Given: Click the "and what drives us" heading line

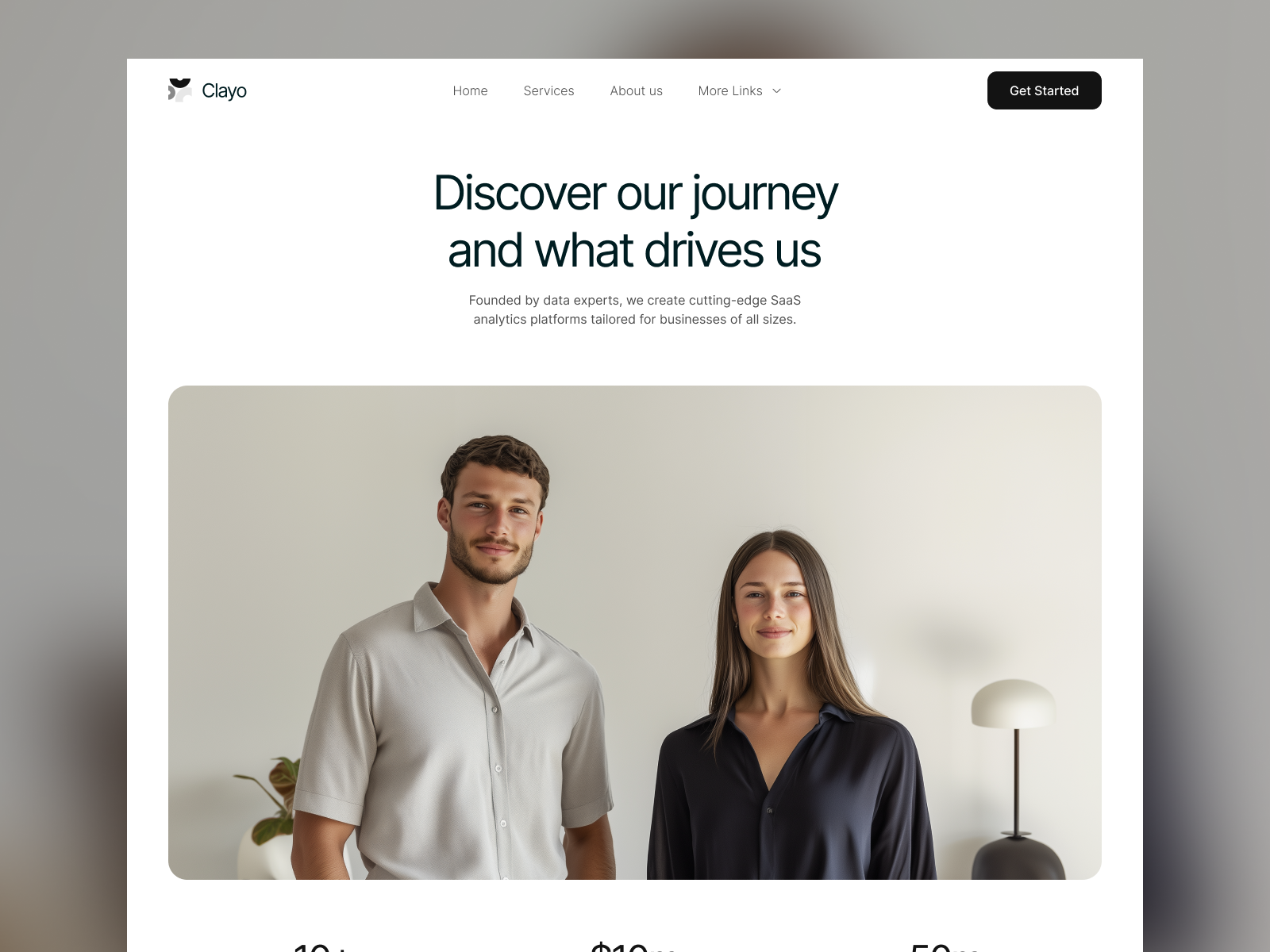Looking at the screenshot, I should pos(635,250).
